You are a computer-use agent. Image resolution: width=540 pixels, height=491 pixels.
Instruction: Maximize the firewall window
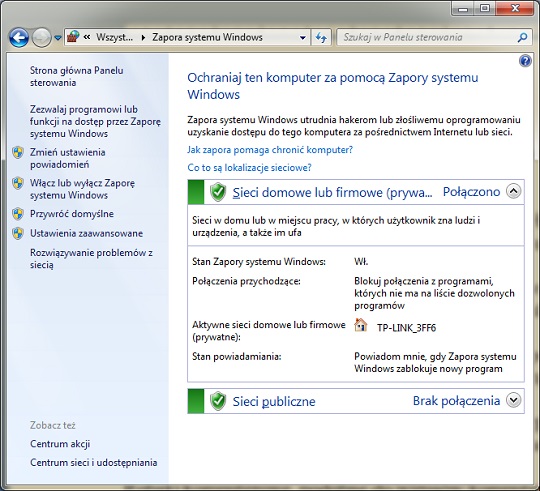coord(485,8)
